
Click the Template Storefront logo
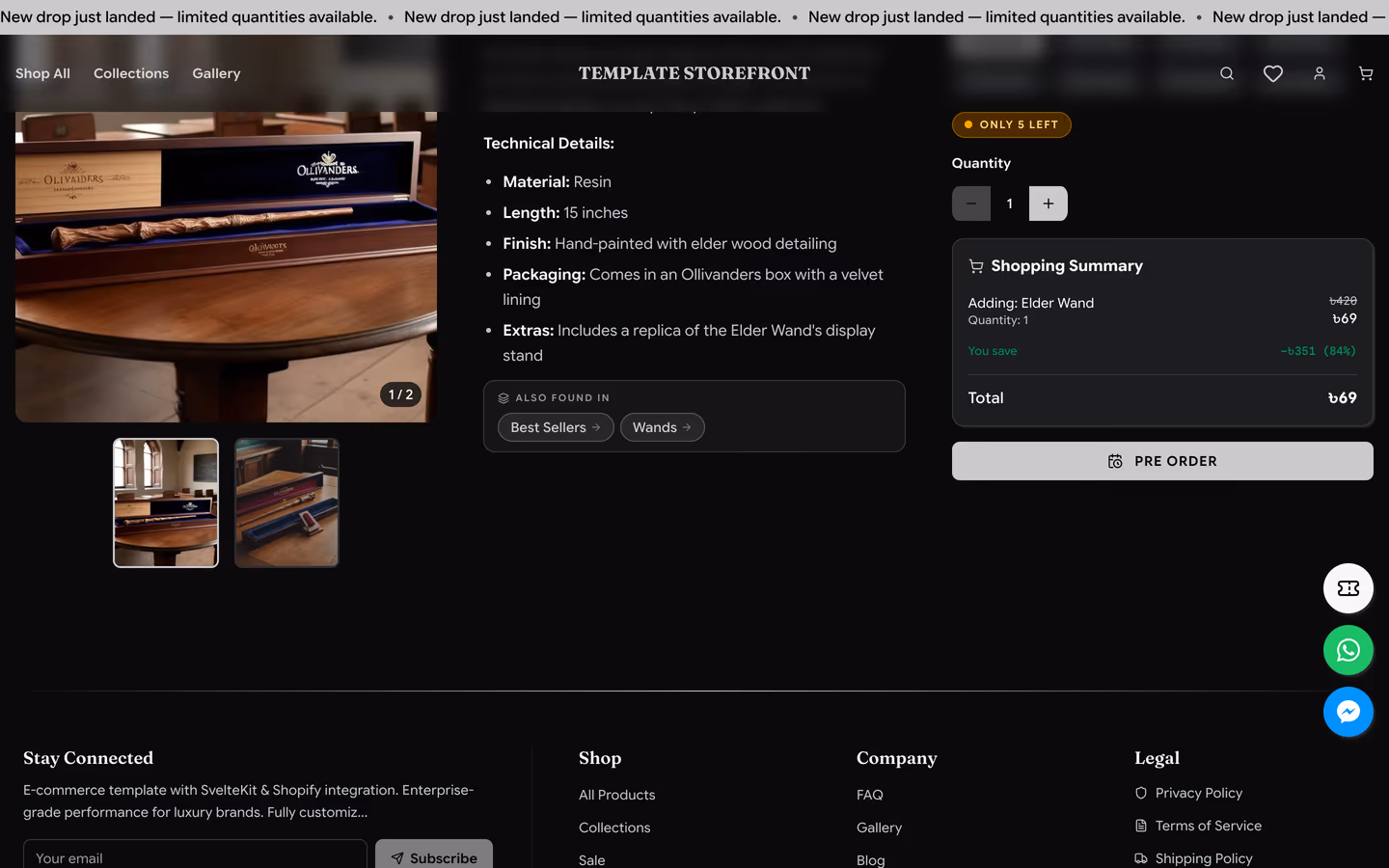pos(694,73)
